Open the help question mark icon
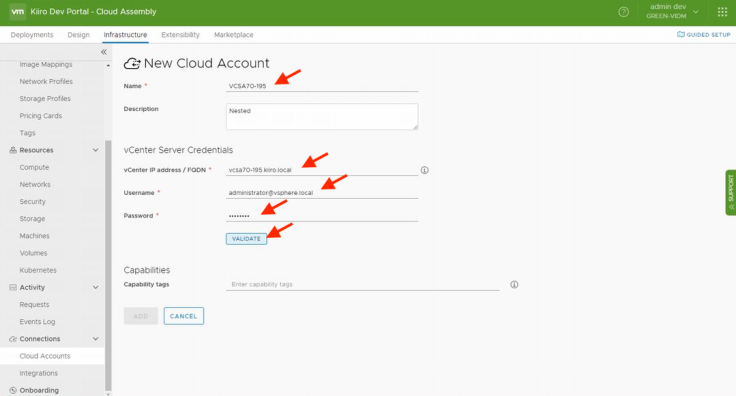Image resolution: width=736 pixels, height=396 pixels. [623, 12]
